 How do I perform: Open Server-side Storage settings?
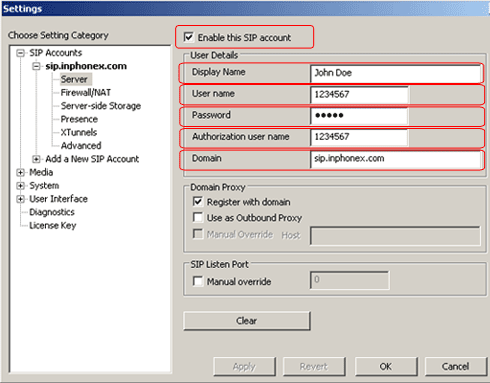point(101,106)
